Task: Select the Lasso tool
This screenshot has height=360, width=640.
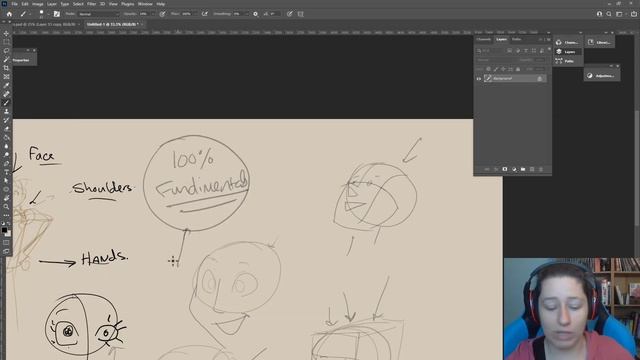Action: tap(6, 51)
